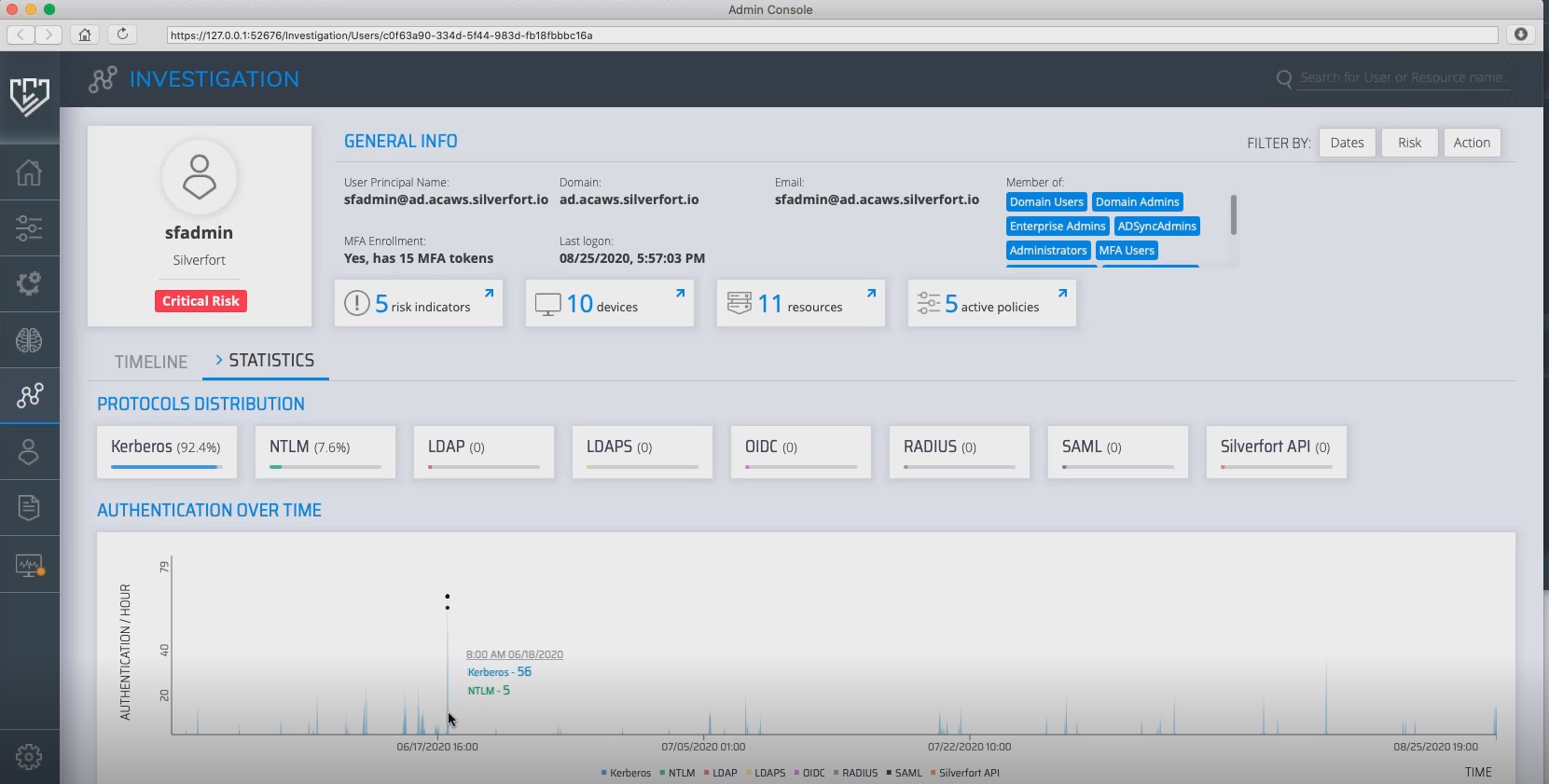Viewport: 1549px width, 784px height.
Task: Open the monitor activity sidebar icon
Action: pyautogui.click(x=30, y=565)
